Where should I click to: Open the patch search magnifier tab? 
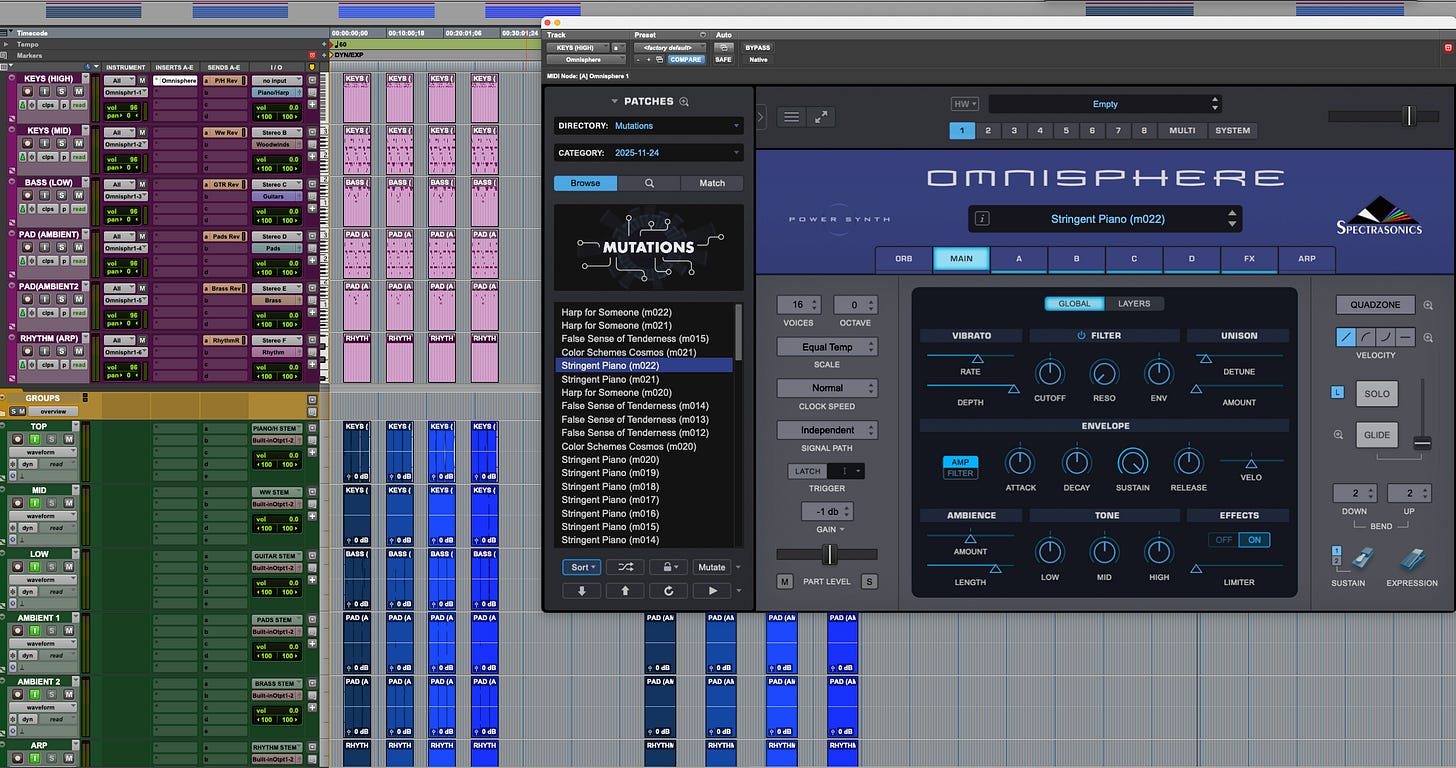tap(649, 183)
